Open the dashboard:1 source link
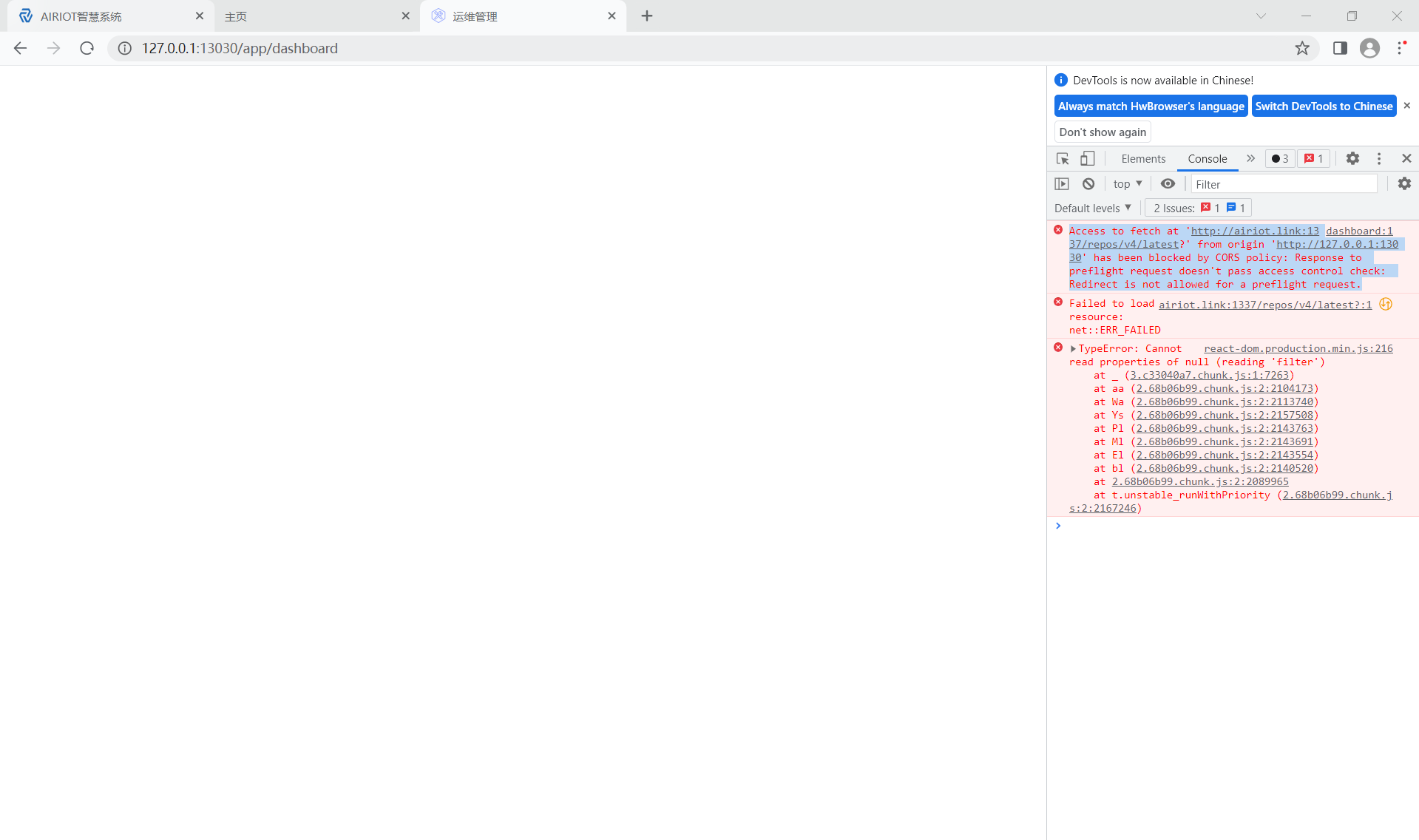Screen dimensions: 1419x840 (x=1359, y=231)
